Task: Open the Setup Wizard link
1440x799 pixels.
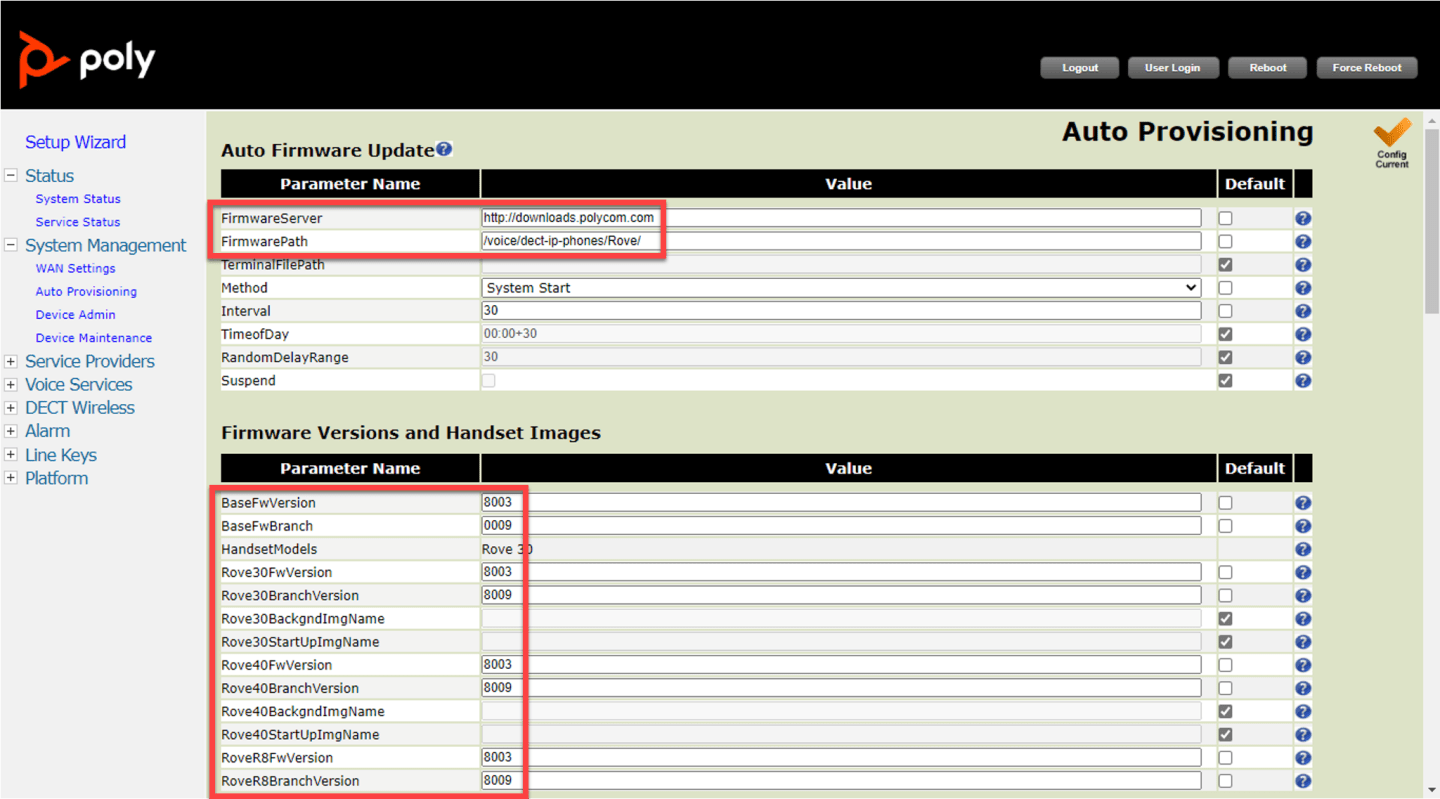Action: [x=75, y=142]
